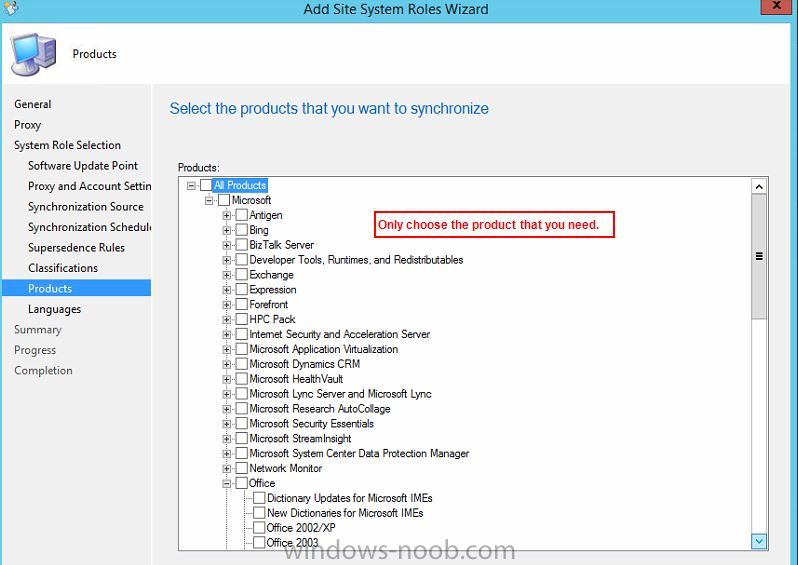
Task: Collapse the Microsoft tree node
Action: point(209,201)
